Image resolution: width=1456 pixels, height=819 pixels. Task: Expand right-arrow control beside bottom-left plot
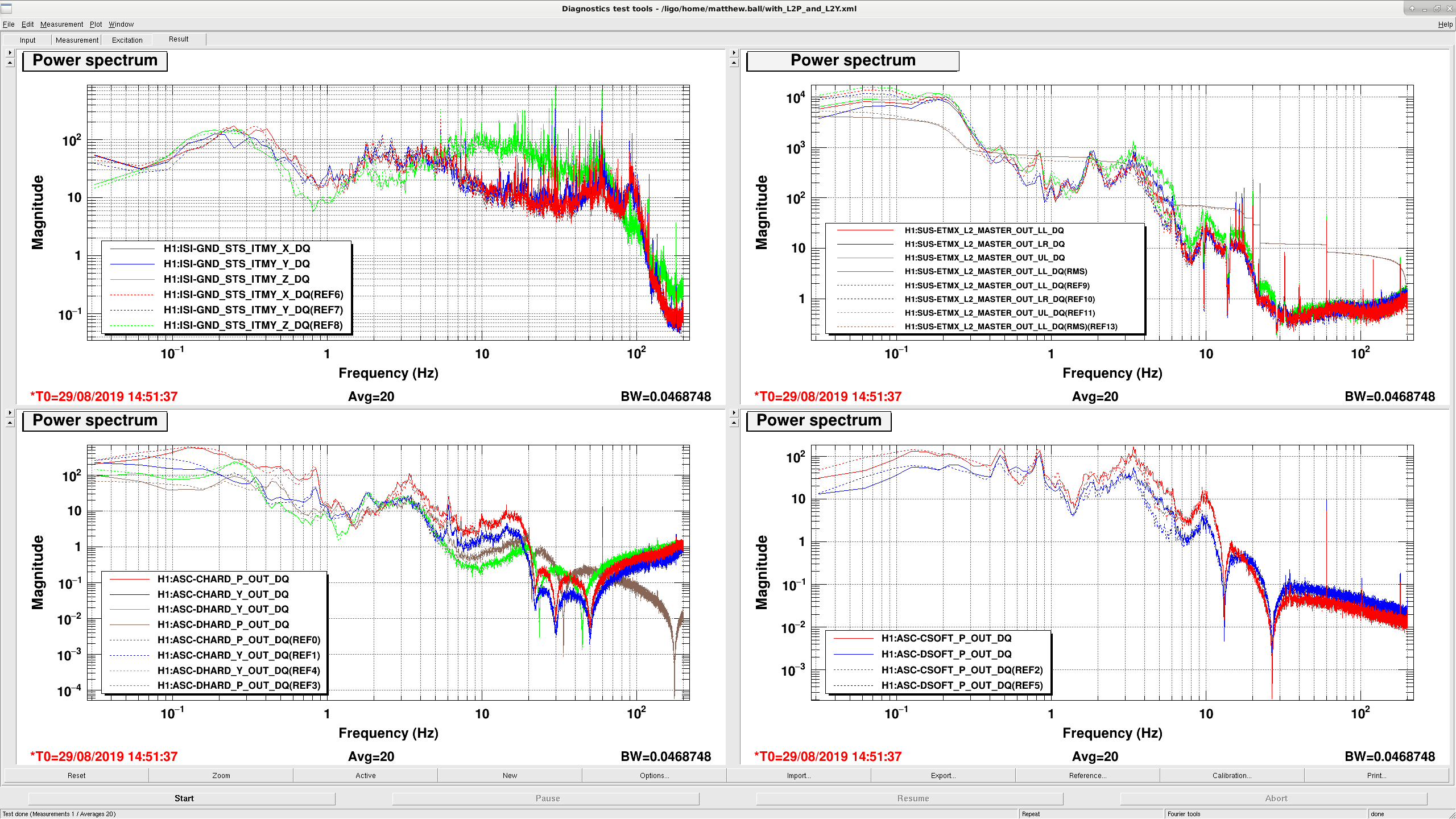(10, 413)
